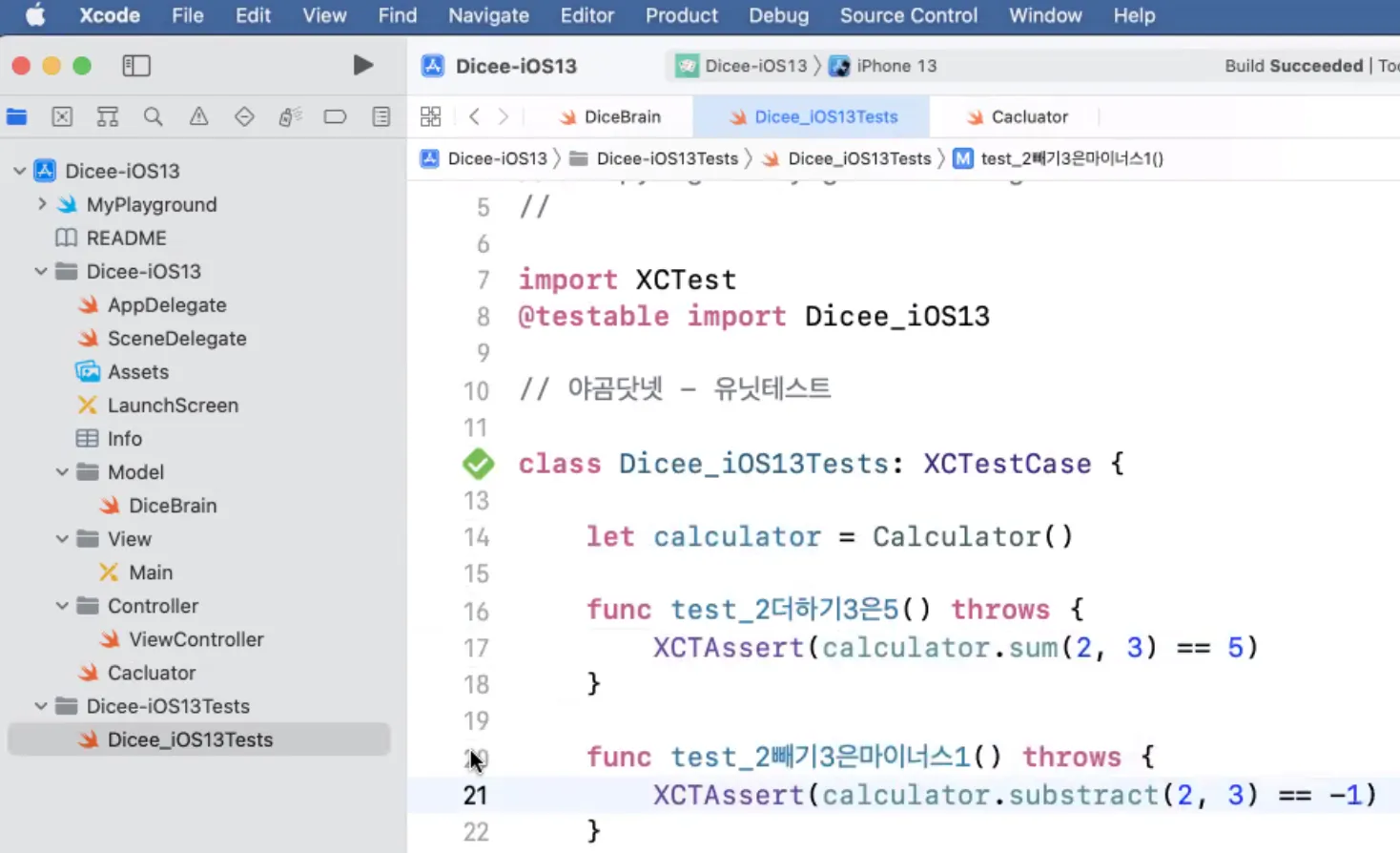1400x853 pixels.
Task: Collapse the Dicee-iOS13Tests folder
Action: 41,706
